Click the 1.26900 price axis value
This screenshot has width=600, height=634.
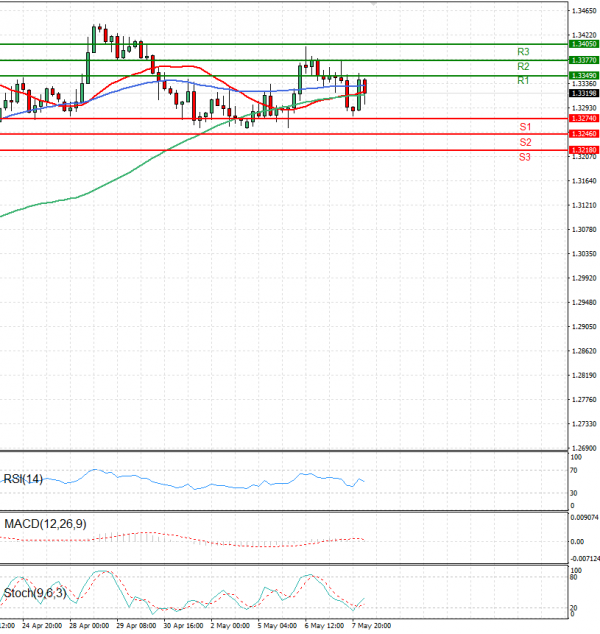584,448
